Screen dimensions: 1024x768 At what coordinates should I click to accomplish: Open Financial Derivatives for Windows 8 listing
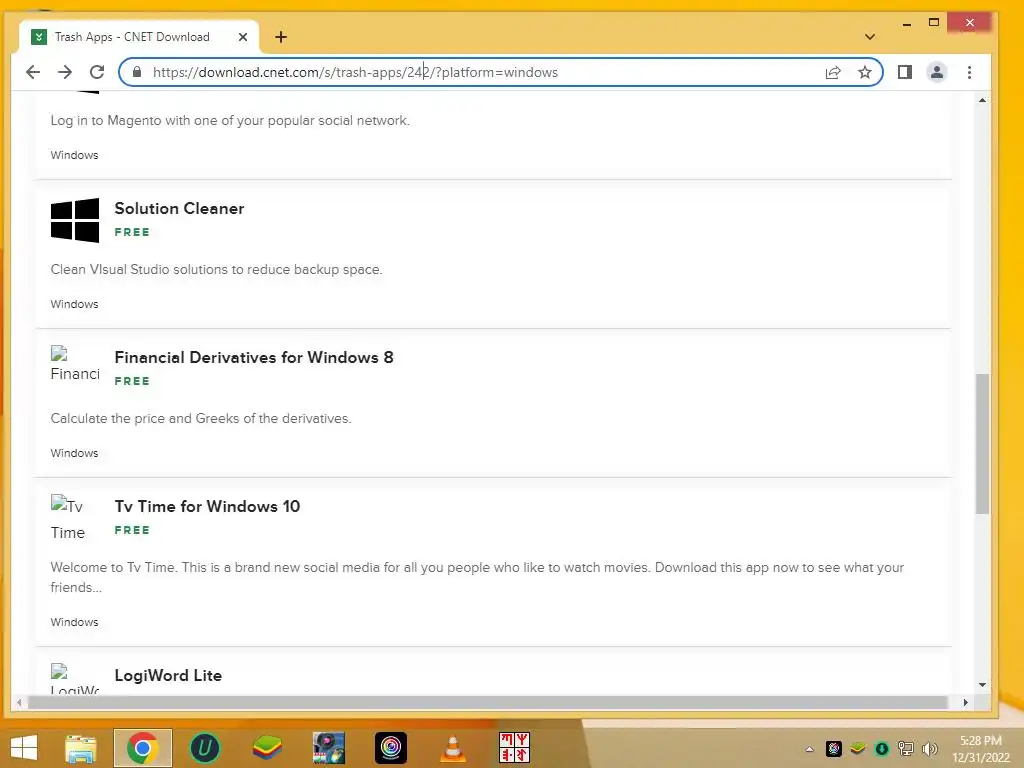tap(253, 357)
